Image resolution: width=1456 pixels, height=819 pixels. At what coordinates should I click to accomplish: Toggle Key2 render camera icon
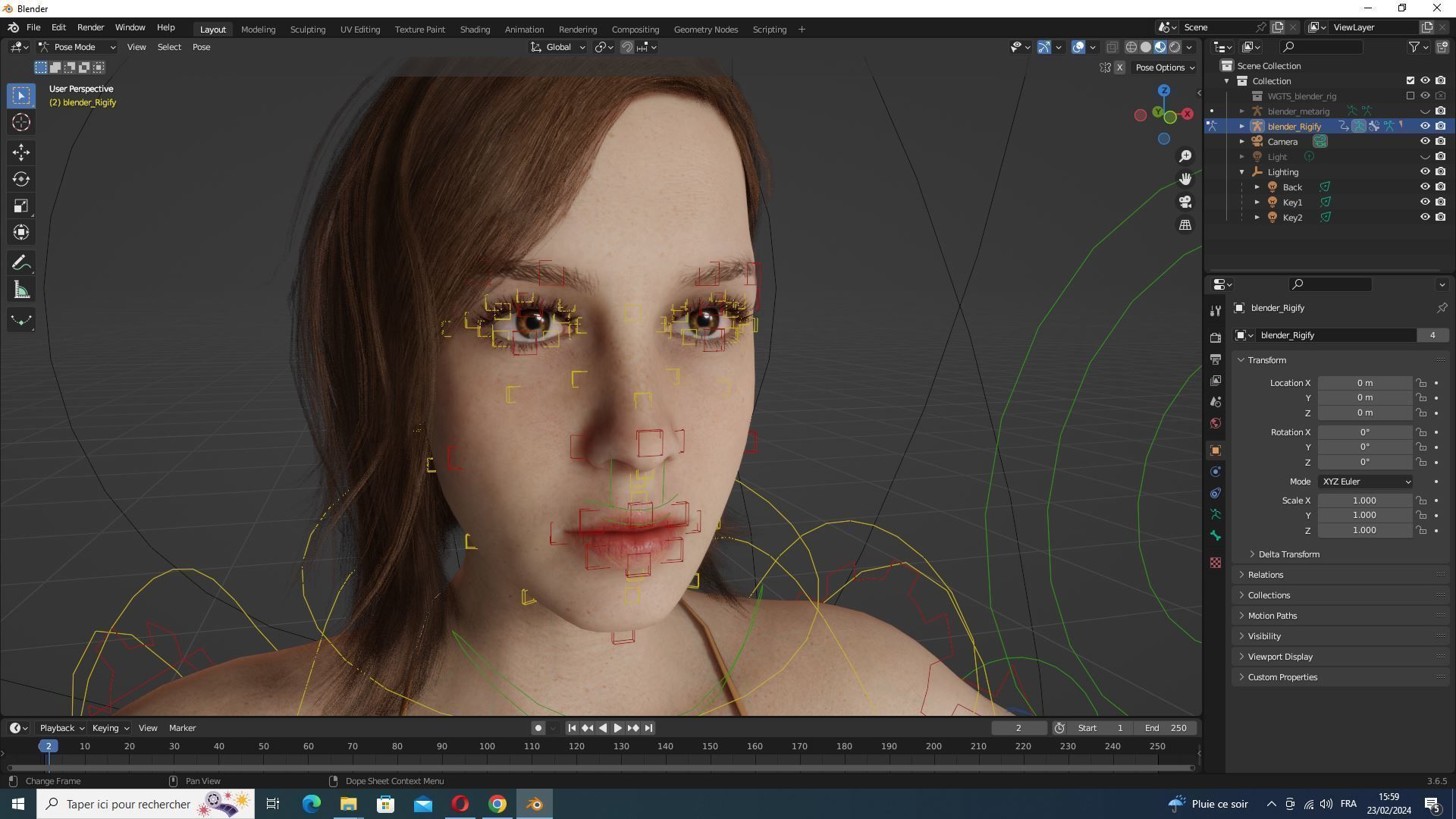[x=1440, y=218]
